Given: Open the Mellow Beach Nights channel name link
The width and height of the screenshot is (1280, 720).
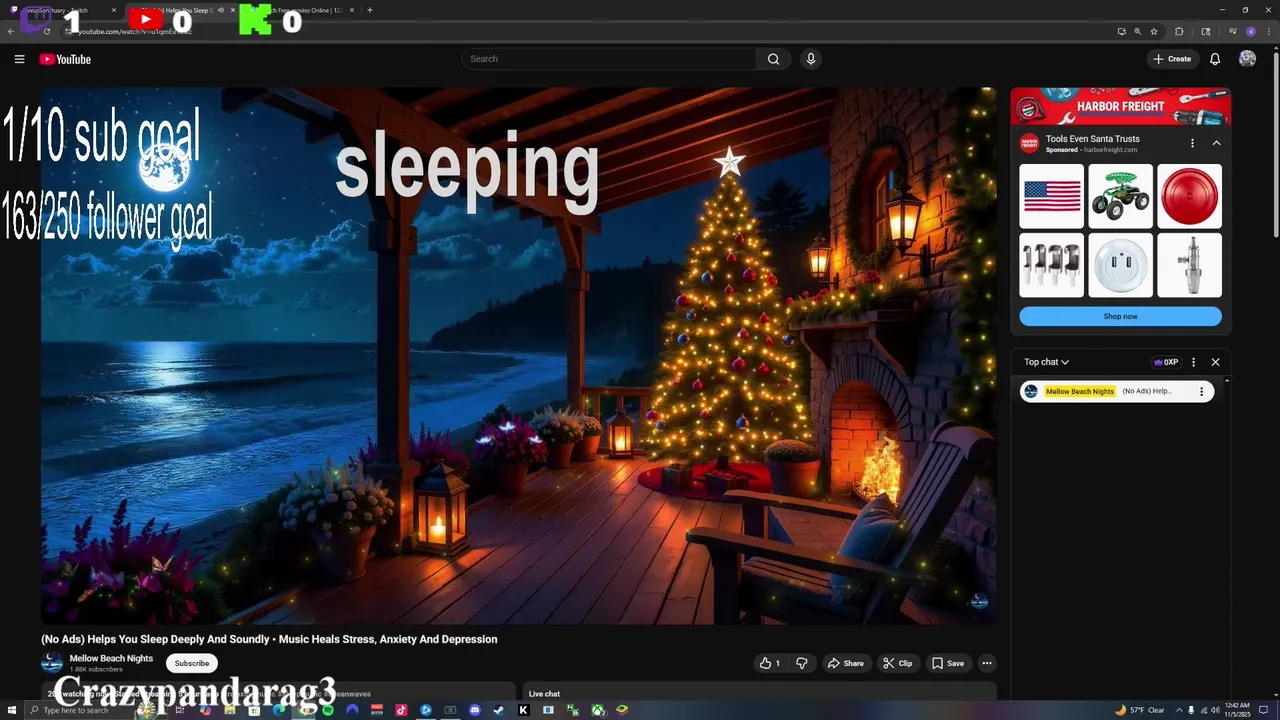Looking at the screenshot, I should tap(111, 658).
